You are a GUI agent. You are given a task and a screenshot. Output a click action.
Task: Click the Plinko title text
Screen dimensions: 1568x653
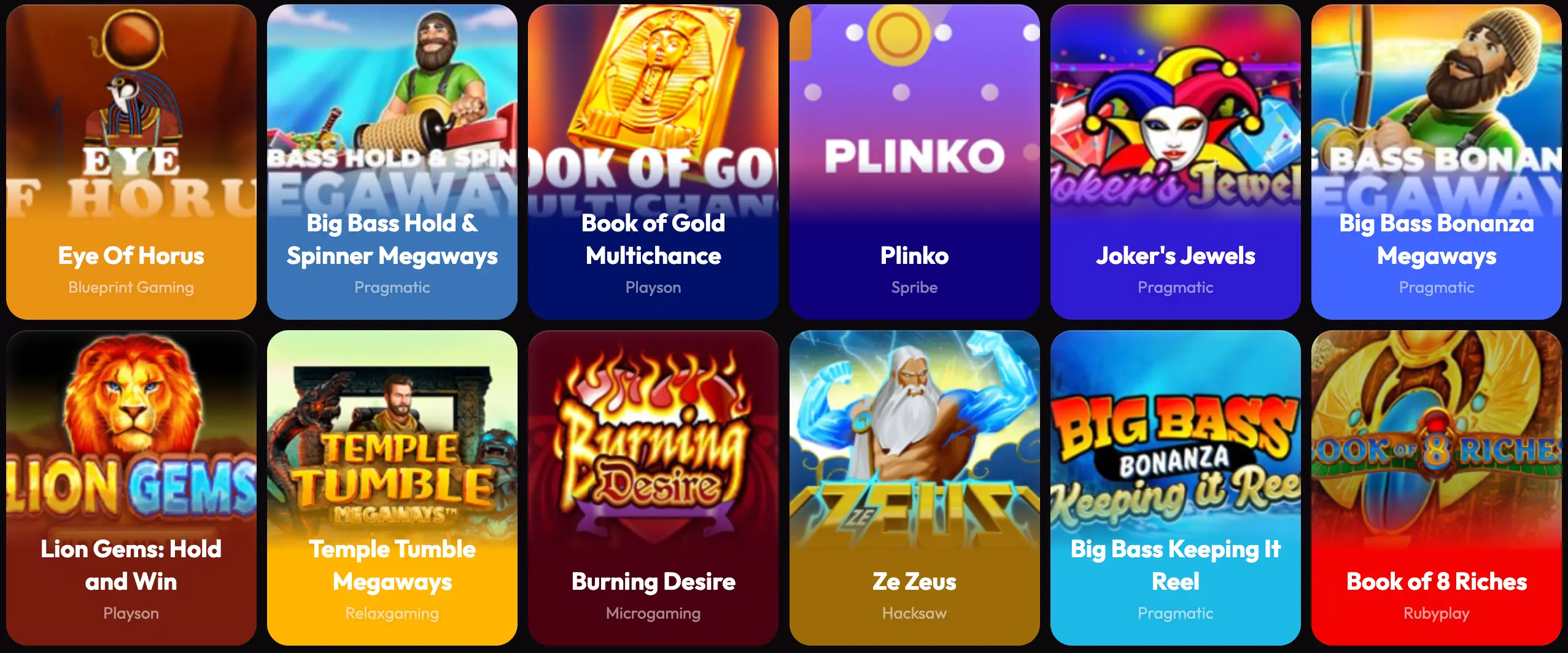click(914, 255)
